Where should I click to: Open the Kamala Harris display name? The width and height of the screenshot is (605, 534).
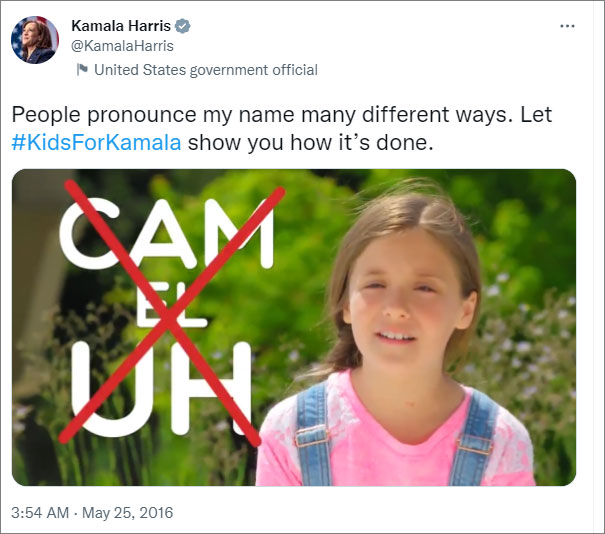click(x=121, y=26)
